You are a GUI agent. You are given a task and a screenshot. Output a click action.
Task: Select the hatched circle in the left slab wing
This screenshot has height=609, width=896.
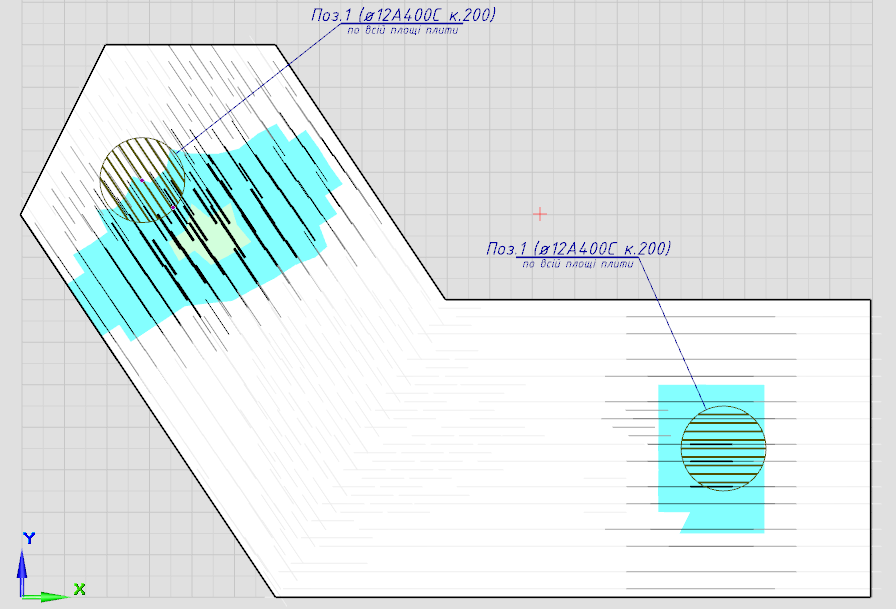point(143,180)
